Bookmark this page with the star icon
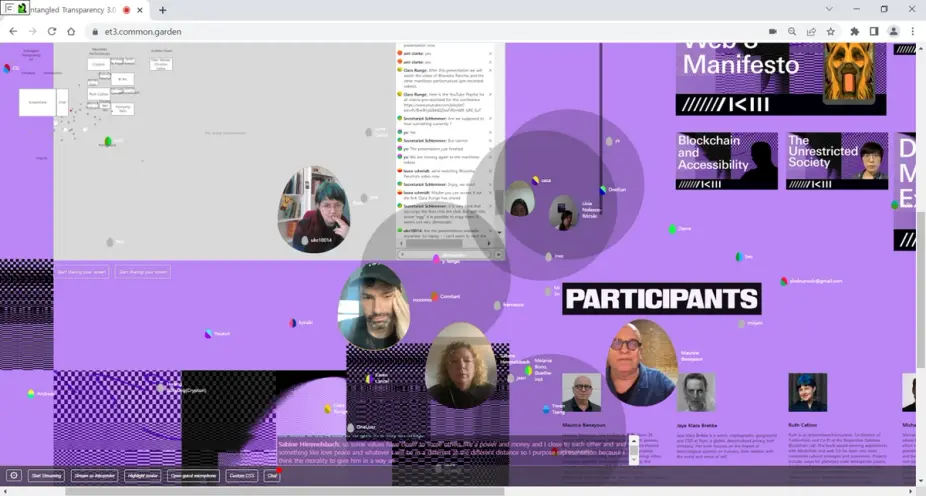Screen dimensions: 926x496 pos(831,31)
